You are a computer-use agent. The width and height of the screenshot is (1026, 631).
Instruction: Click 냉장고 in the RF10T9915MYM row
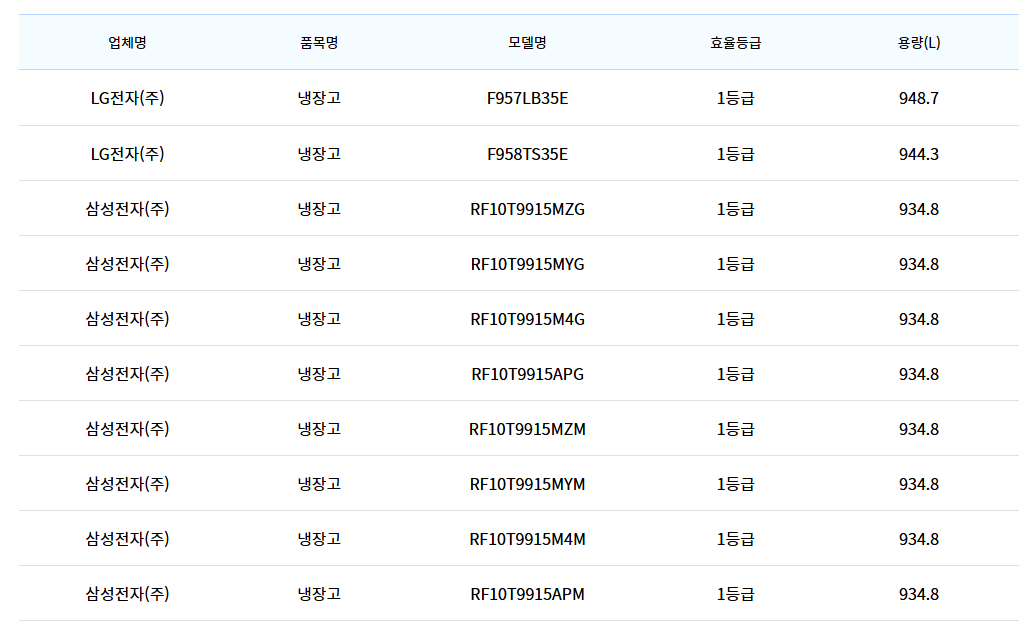click(319, 484)
